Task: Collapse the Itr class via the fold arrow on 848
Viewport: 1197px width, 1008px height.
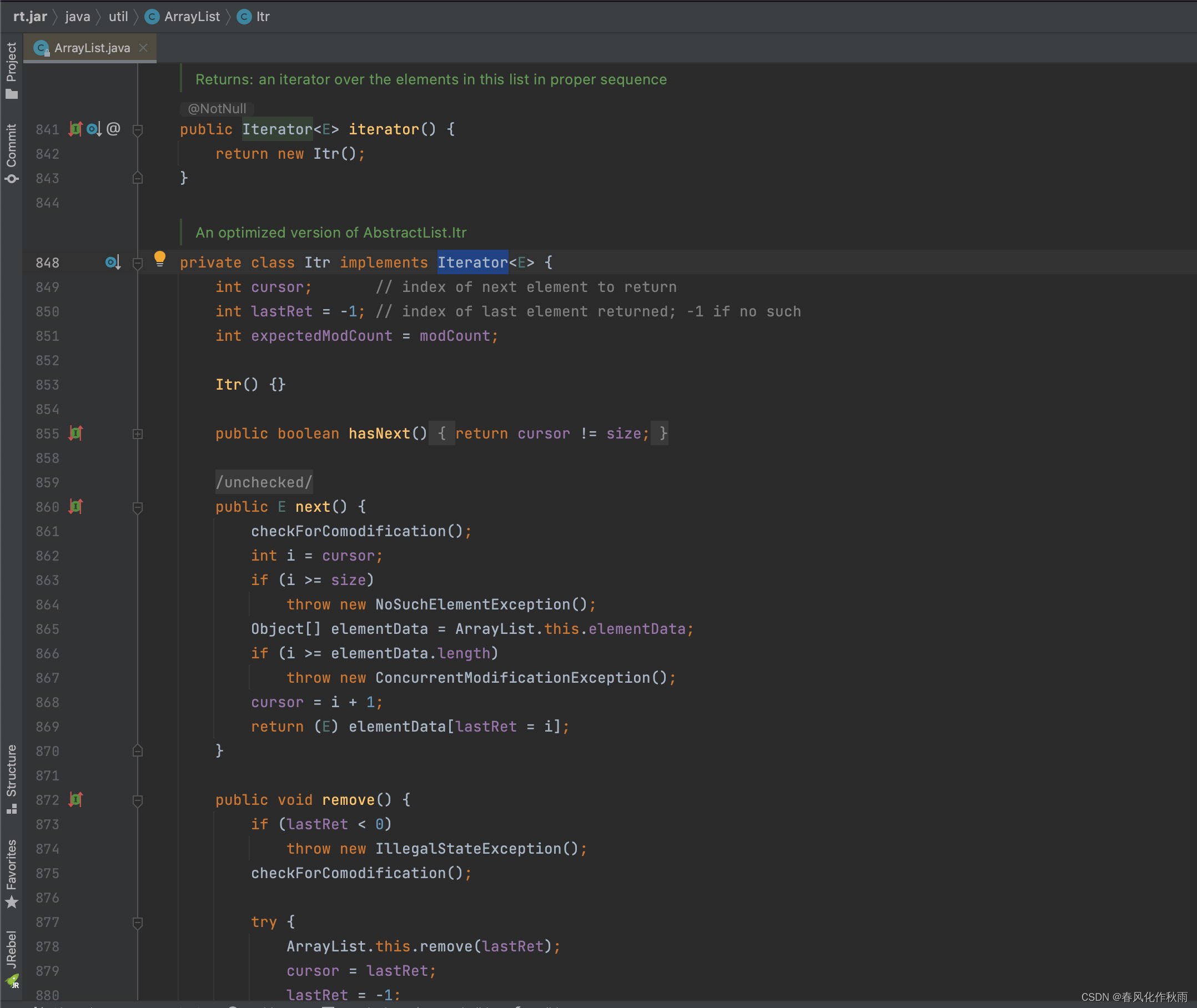Action: 137,263
